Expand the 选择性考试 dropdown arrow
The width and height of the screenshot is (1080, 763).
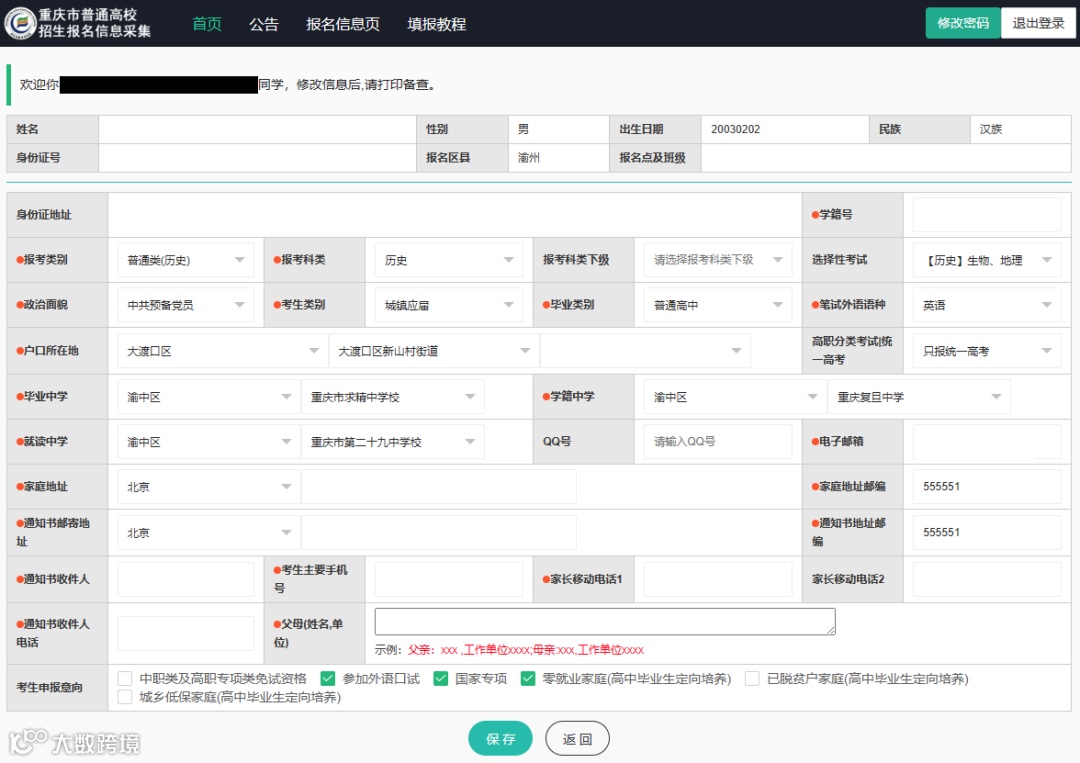[x=1047, y=260]
